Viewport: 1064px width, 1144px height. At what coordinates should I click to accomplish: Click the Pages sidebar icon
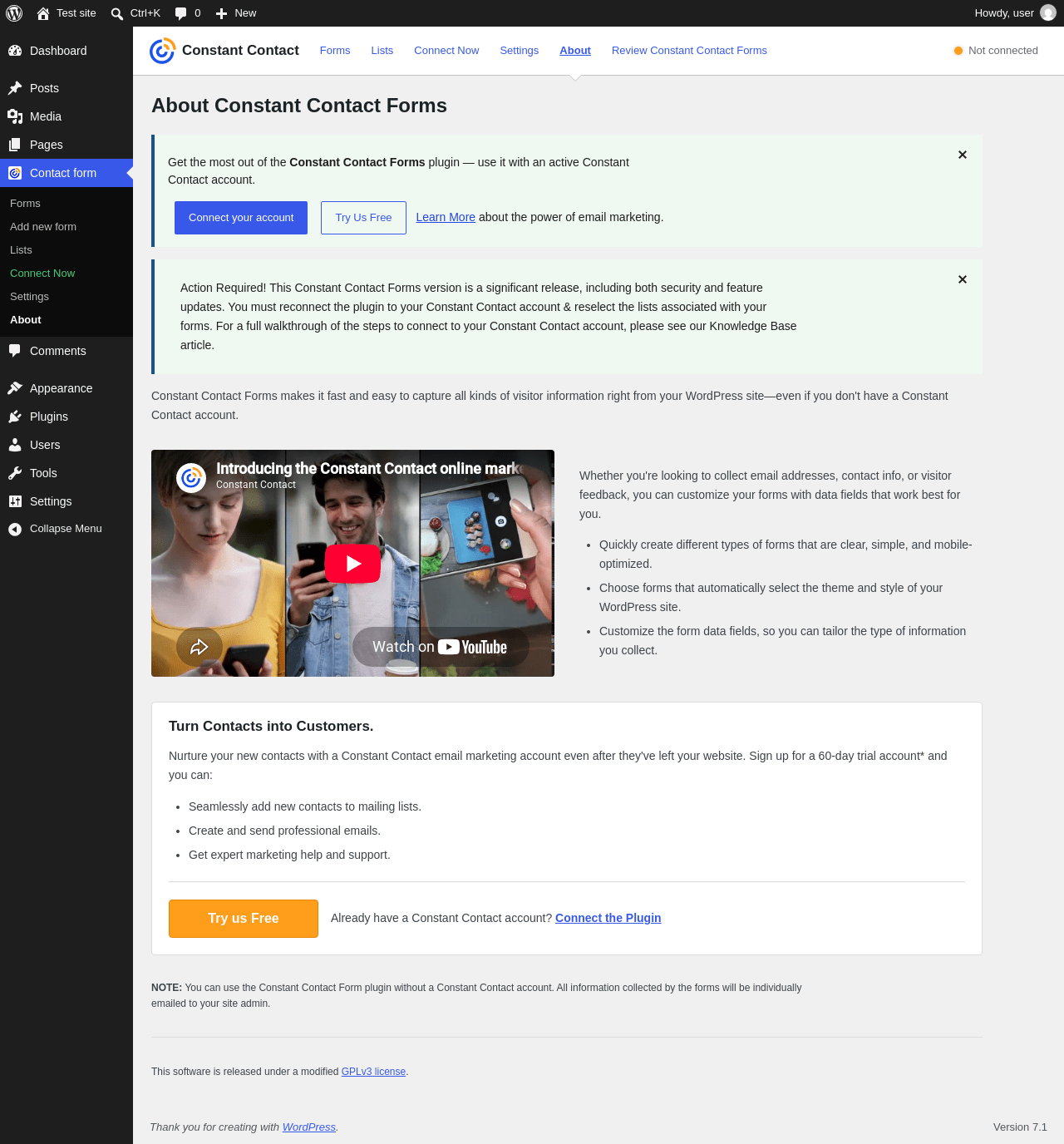coord(15,145)
